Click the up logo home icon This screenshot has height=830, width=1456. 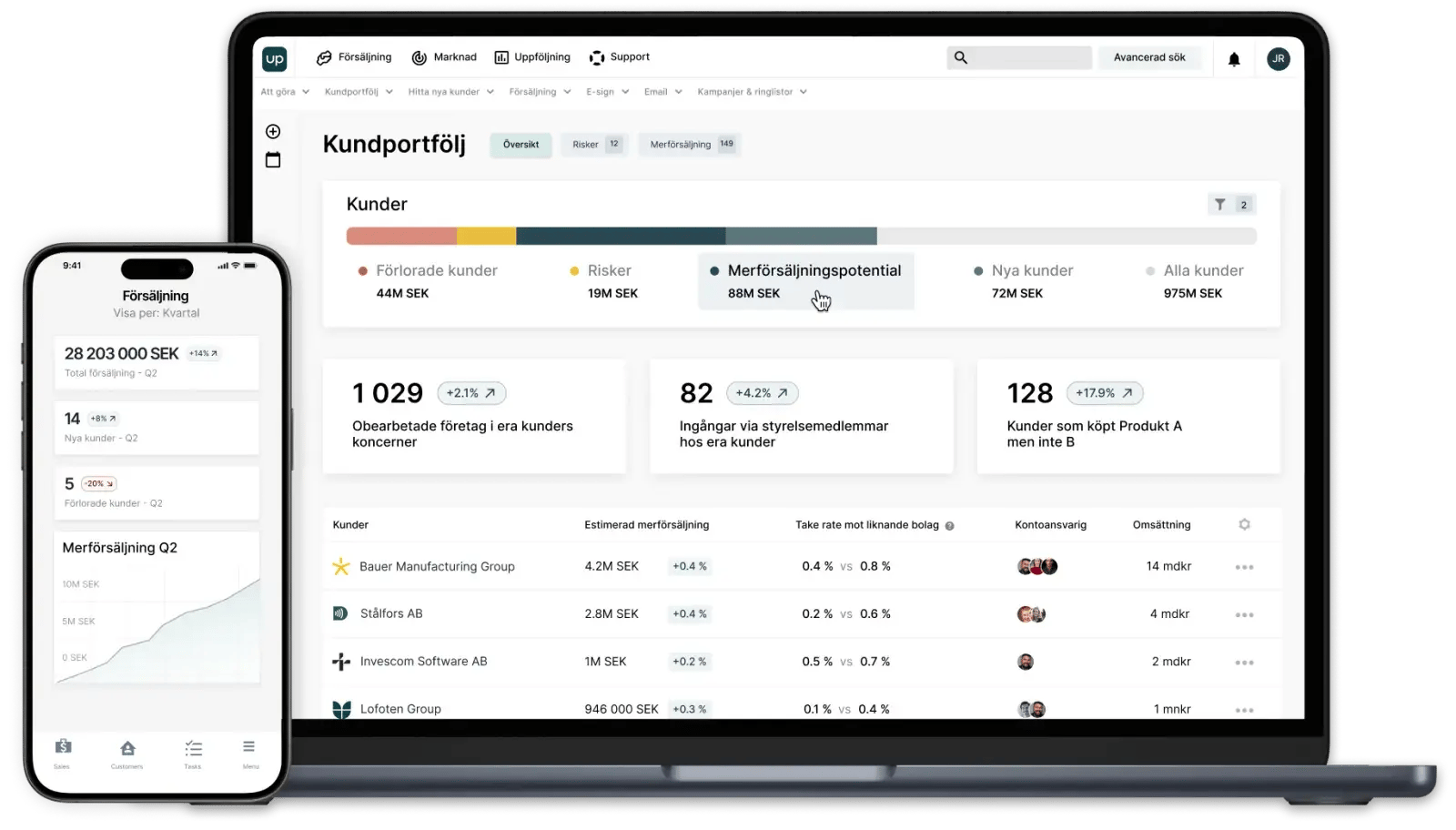[274, 58]
